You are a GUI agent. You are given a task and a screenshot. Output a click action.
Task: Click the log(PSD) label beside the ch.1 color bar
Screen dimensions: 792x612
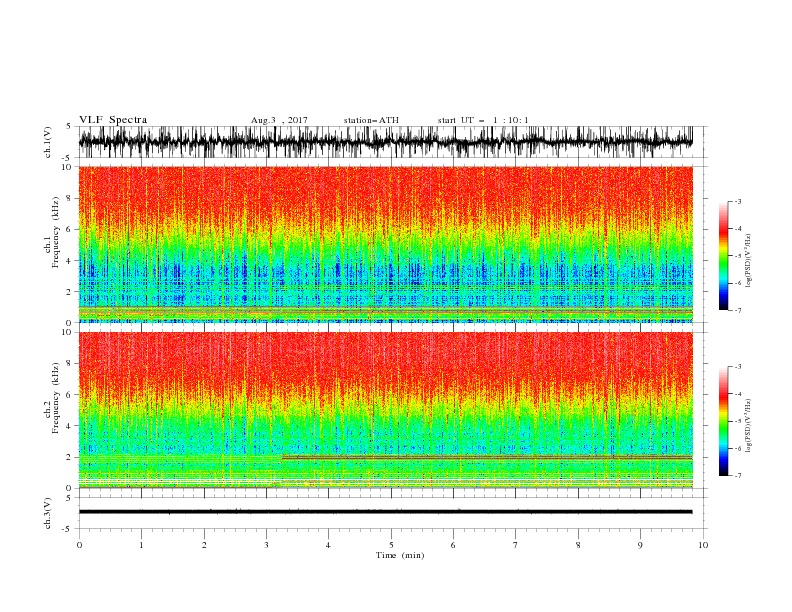coord(749,261)
